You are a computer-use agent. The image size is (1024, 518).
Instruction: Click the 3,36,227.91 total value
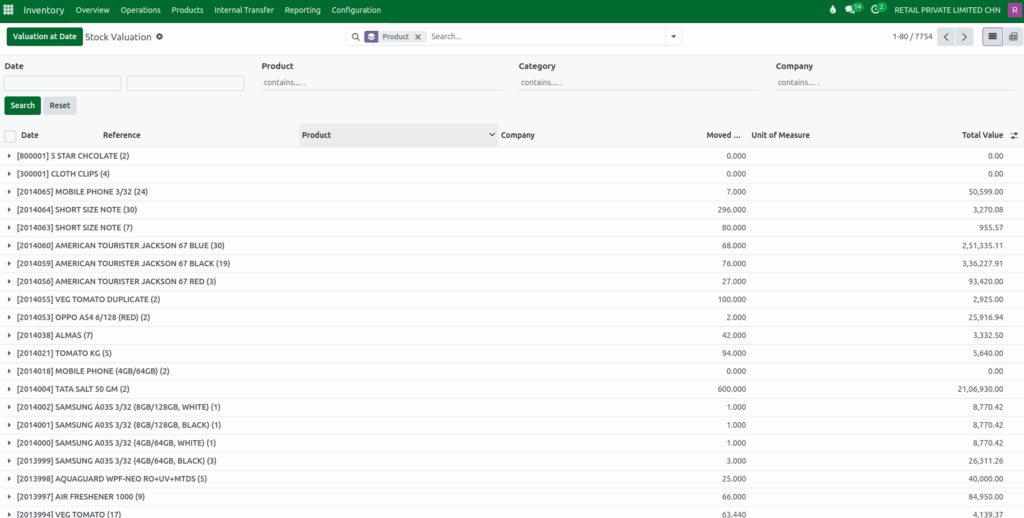point(982,264)
